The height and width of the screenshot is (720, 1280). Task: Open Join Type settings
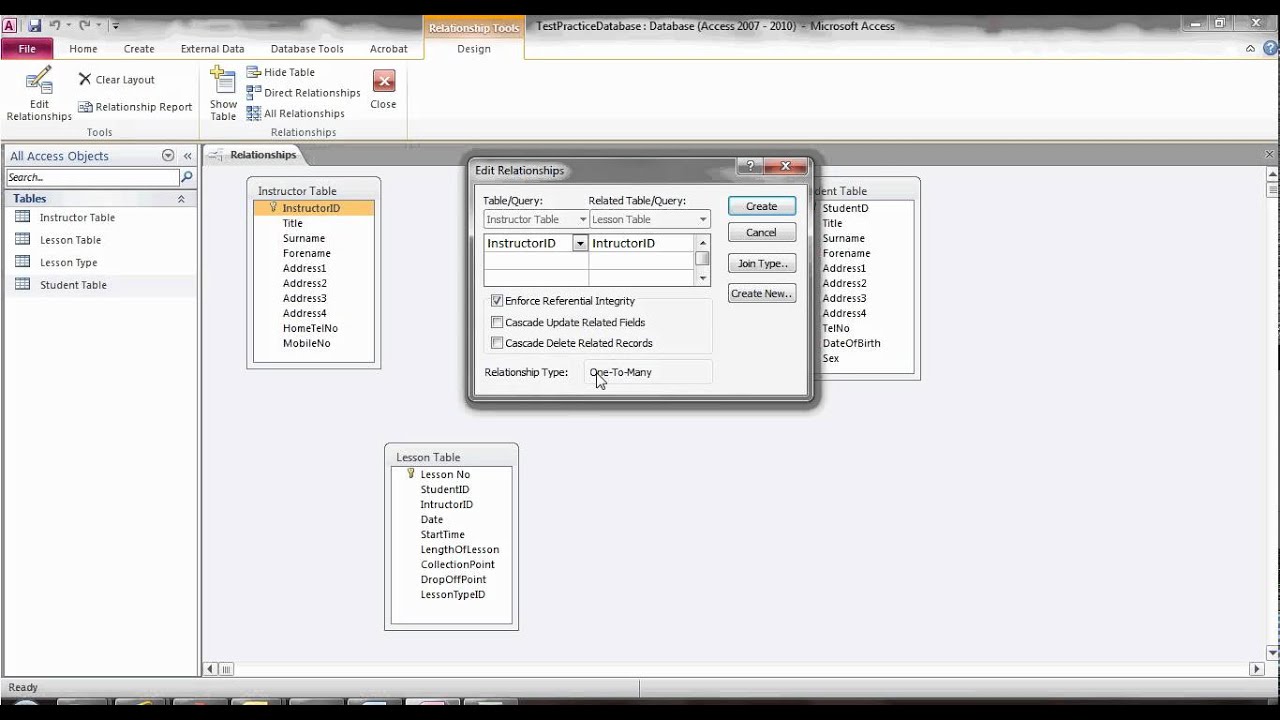[761, 263]
